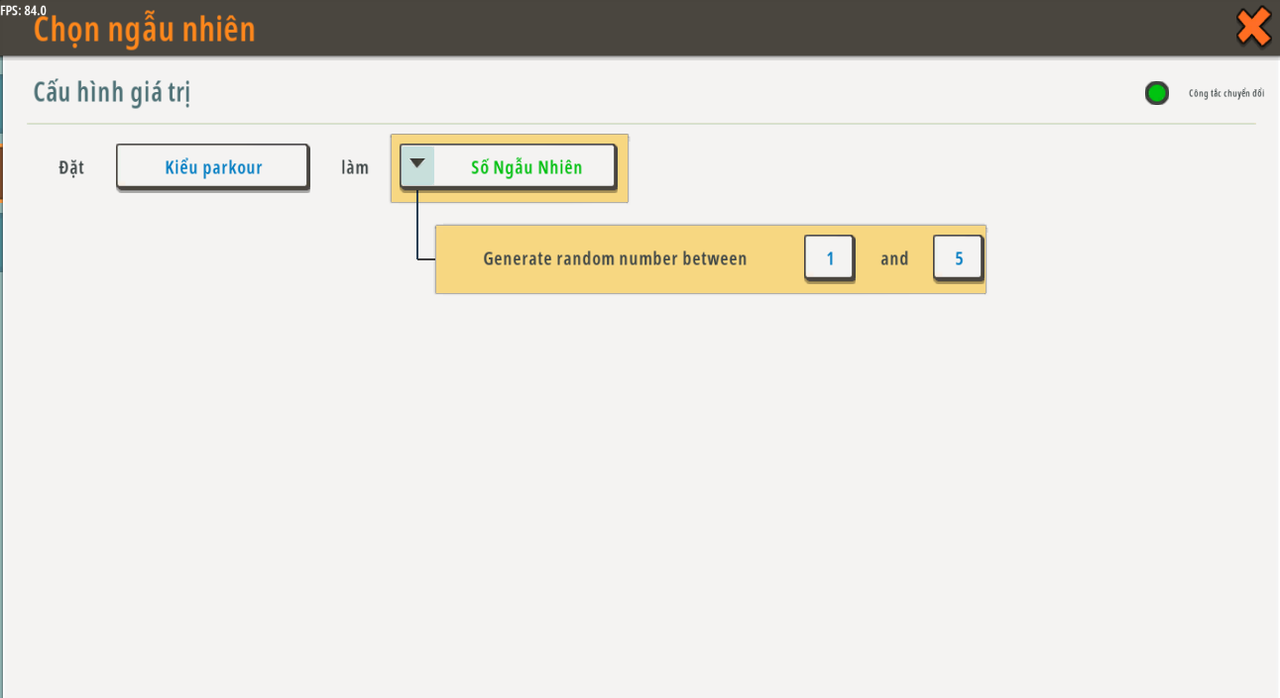This screenshot has width=1280, height=698.
Task: Expand the arrow beside Số Ngẫu Nhiên
Action: point(418,165)
